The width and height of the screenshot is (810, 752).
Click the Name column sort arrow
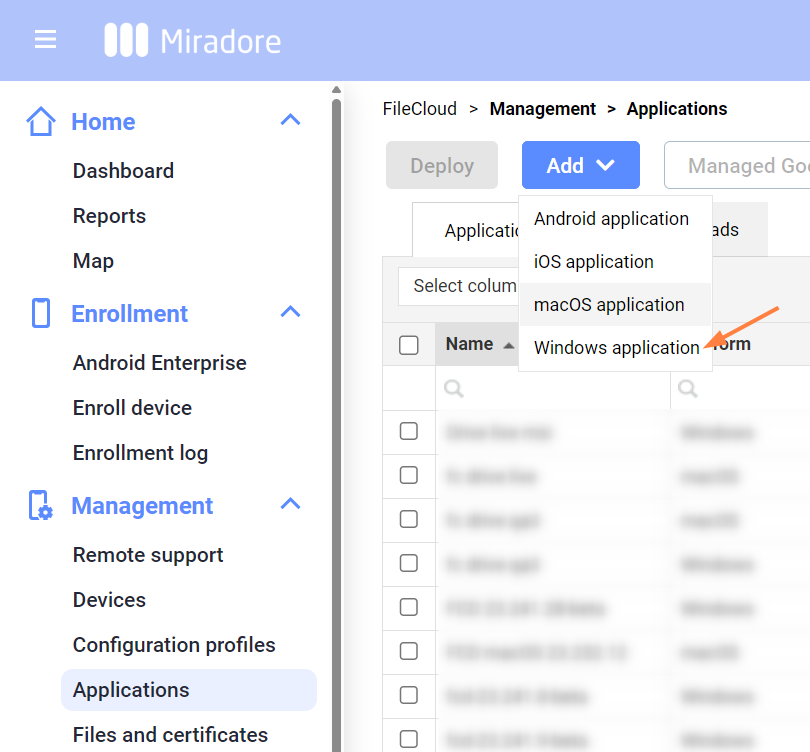(x=509, y=345)
